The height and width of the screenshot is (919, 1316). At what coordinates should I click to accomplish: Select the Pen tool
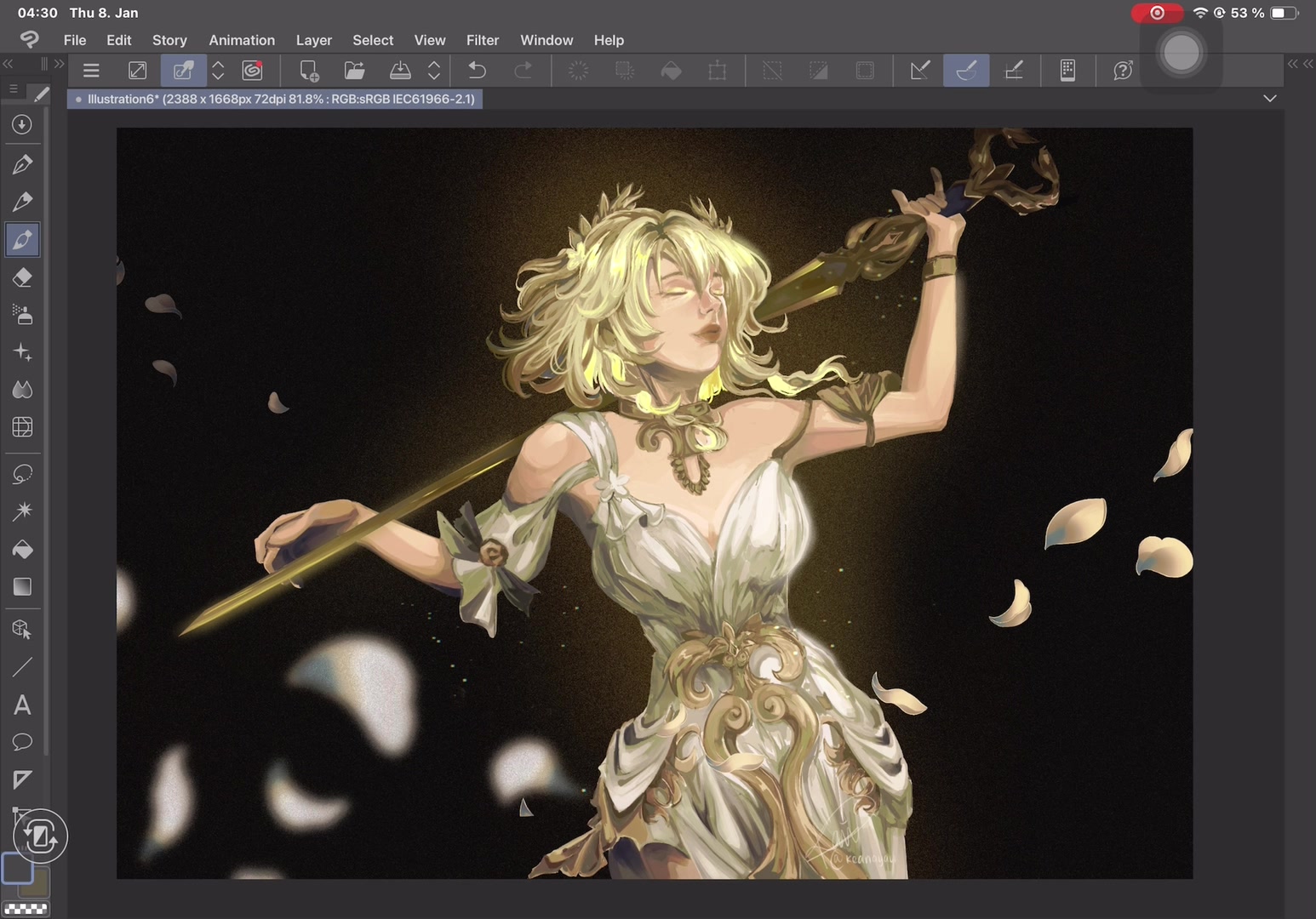22,164
